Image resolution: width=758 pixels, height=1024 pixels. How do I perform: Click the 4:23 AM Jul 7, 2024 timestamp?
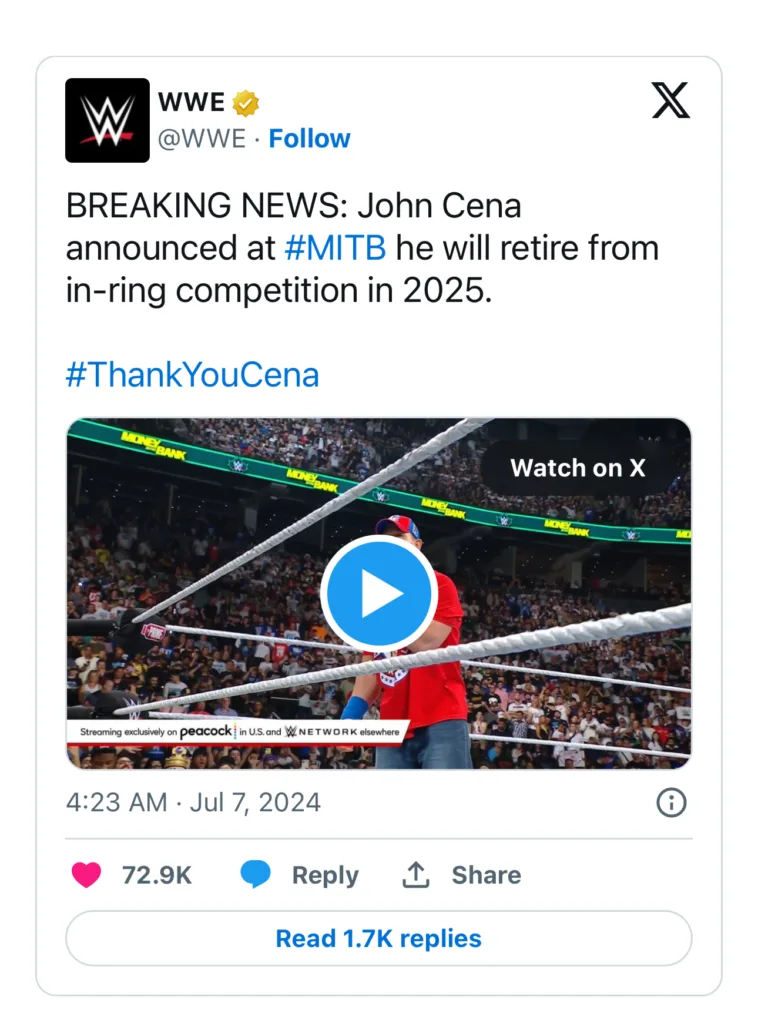point(193,802)
